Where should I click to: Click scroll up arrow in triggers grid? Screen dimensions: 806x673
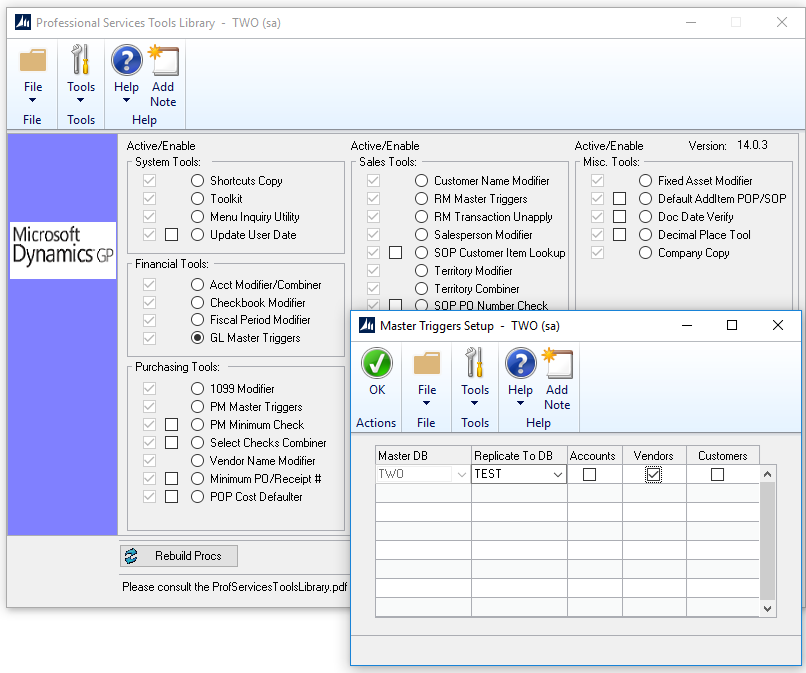pyautogui.click(x=767, y=474)
